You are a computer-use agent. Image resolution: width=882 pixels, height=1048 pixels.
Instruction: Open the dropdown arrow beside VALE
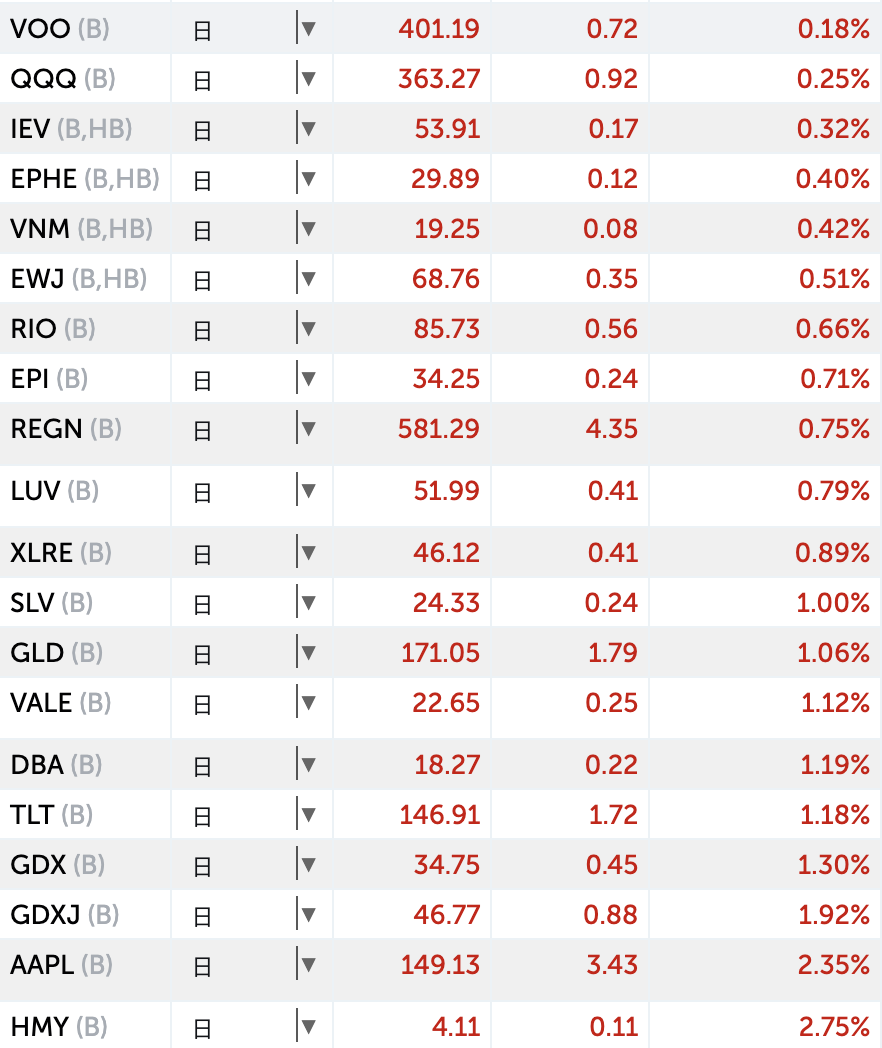click(x=310, y=703)
